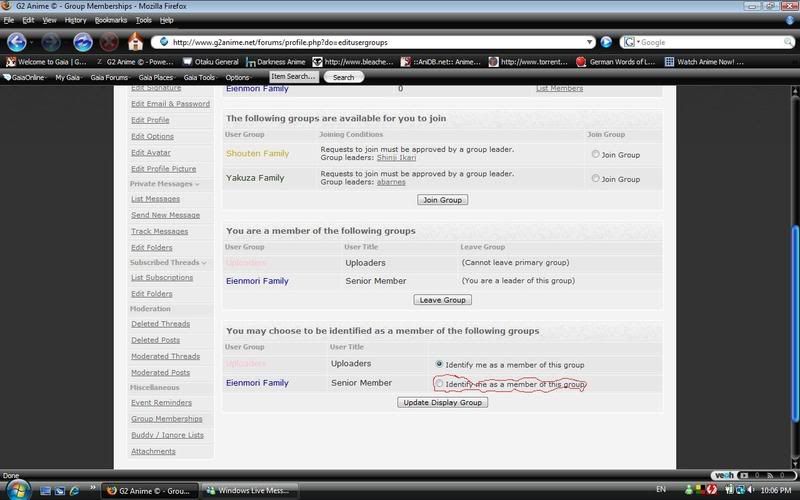Open the Edit Avatar sidebar link
This screenshot has width=800, height=500.
click(x=151, y=152)
